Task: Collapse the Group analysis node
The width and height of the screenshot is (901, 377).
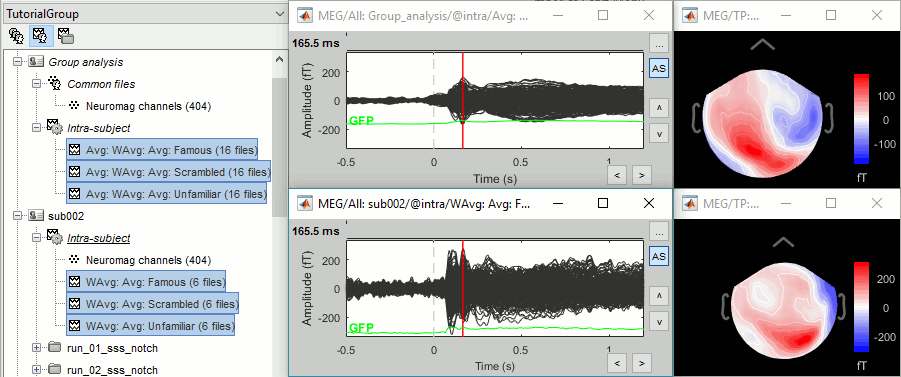Action: 18,61
